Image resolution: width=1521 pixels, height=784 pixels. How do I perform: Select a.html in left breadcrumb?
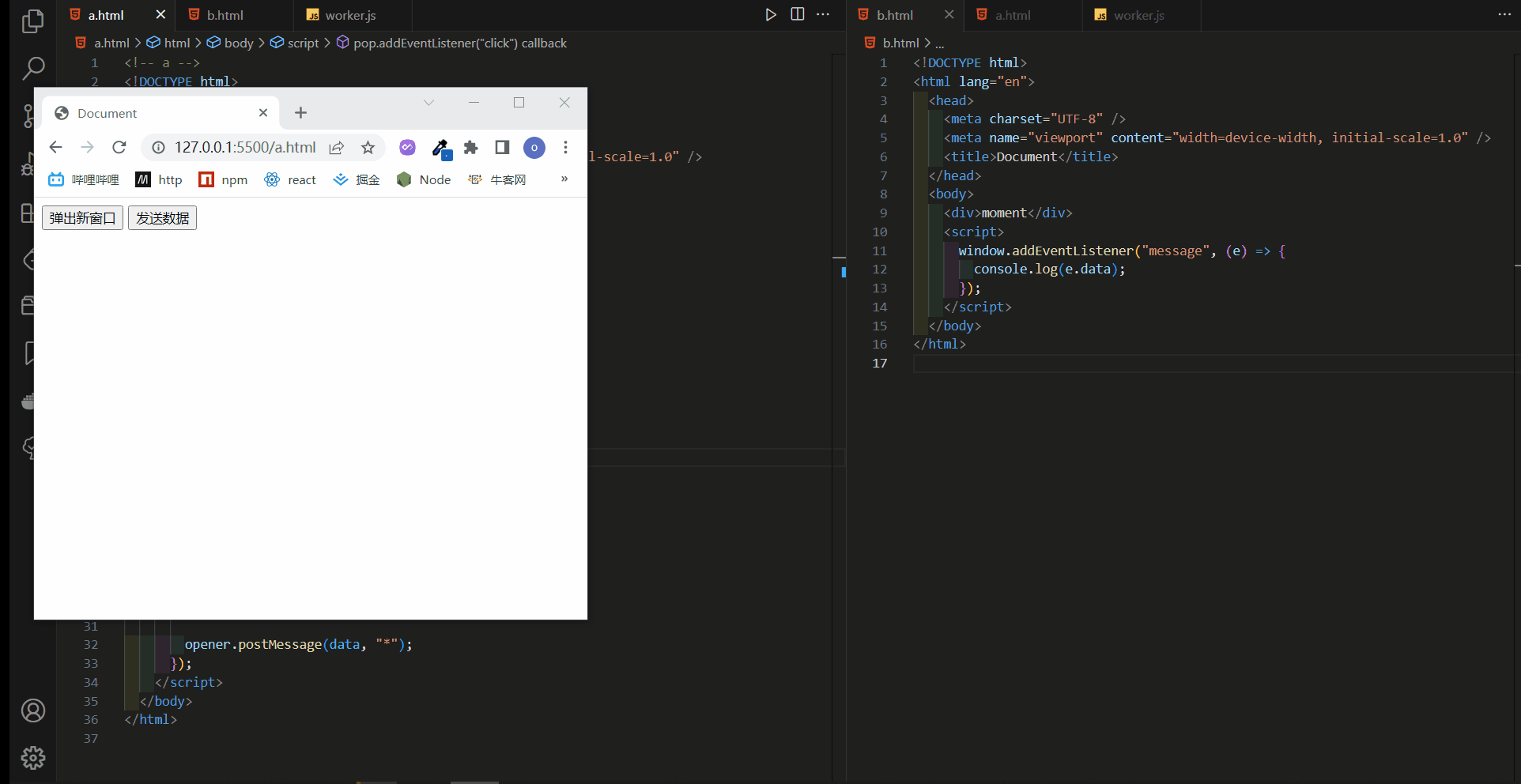[x=111, y=43]
